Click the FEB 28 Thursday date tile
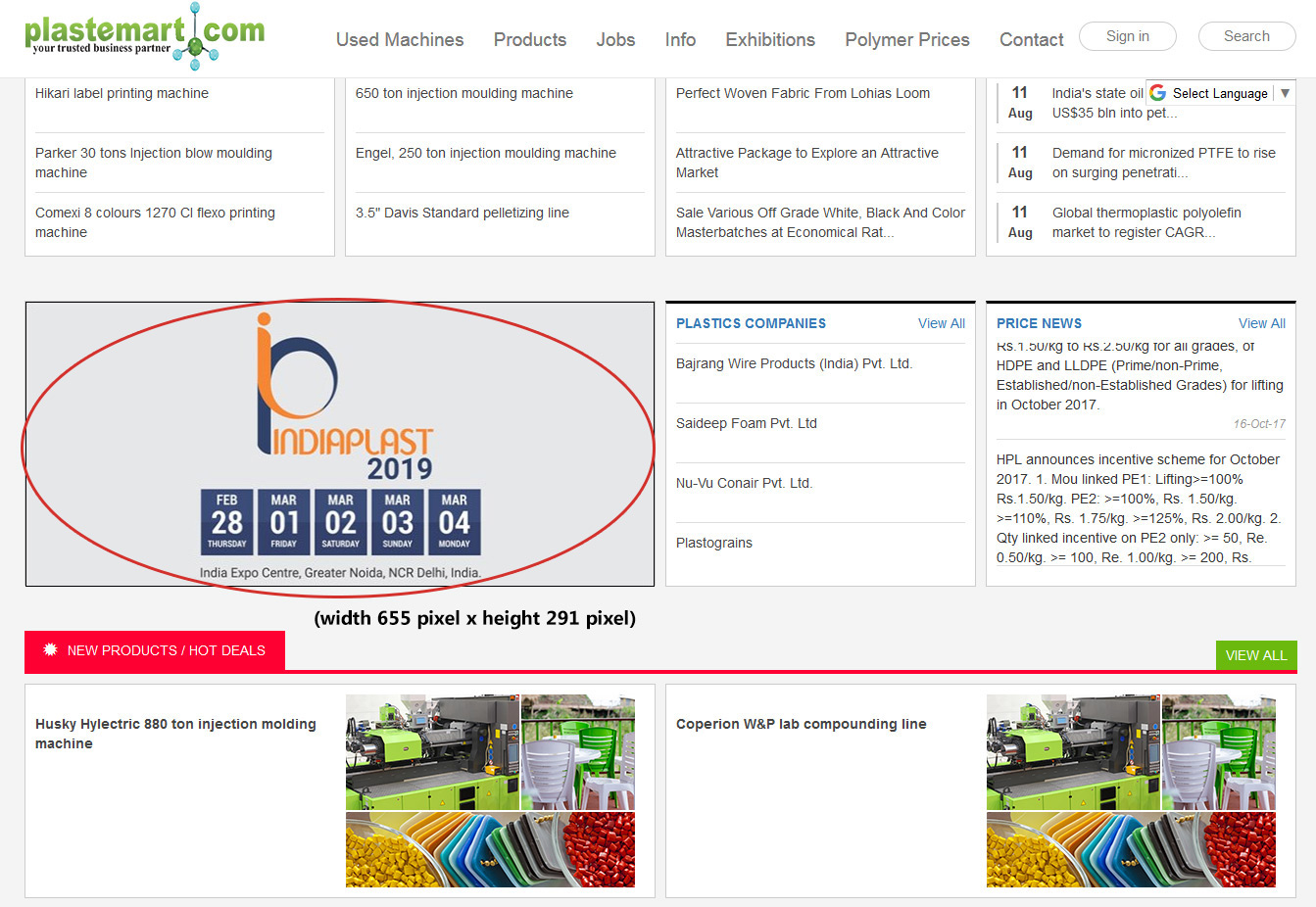 tap(227, 522)
